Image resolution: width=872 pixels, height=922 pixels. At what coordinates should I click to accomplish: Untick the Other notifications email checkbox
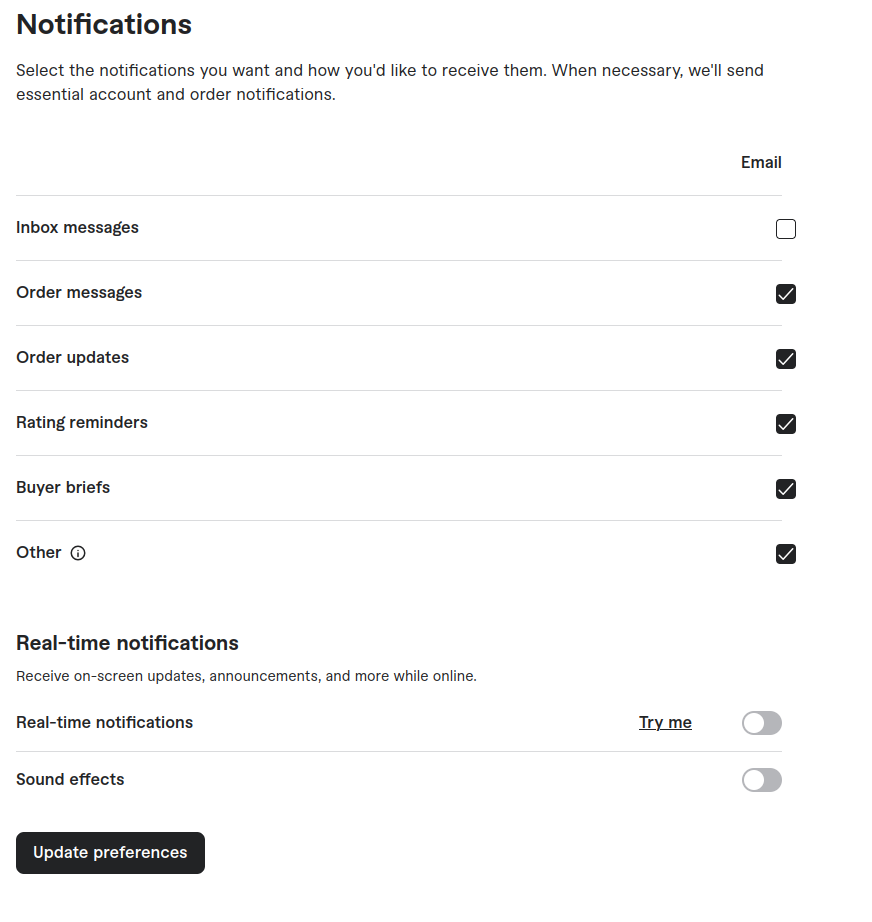(786, 554)
